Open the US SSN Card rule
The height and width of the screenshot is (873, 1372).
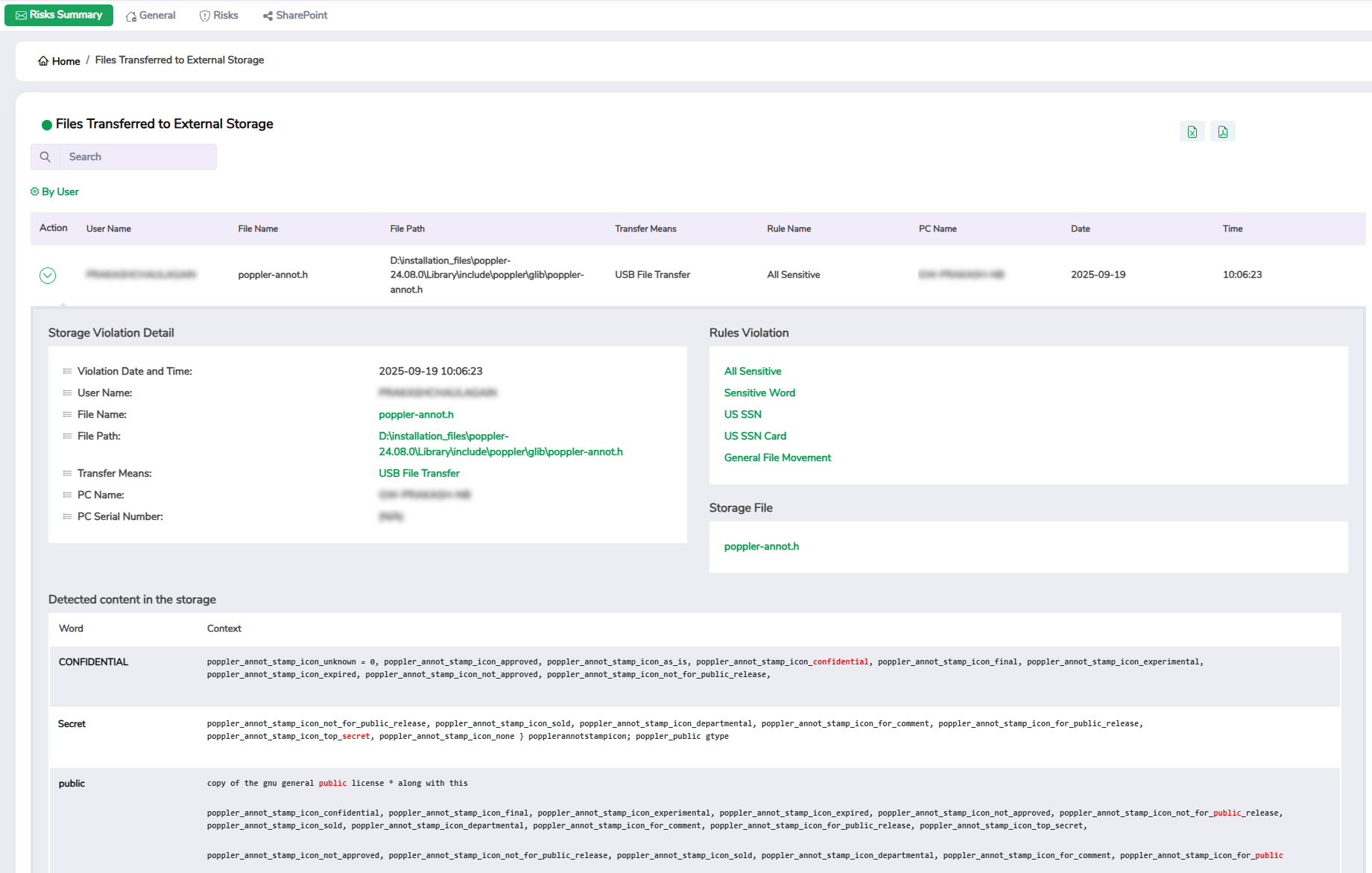click(755, 436)
